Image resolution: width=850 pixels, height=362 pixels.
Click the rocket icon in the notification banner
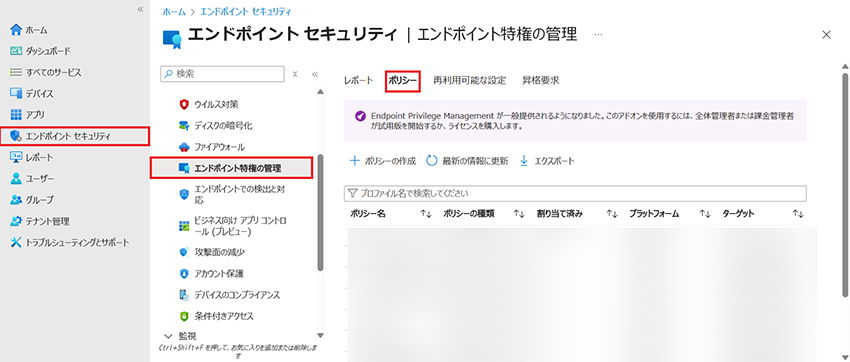359,116
